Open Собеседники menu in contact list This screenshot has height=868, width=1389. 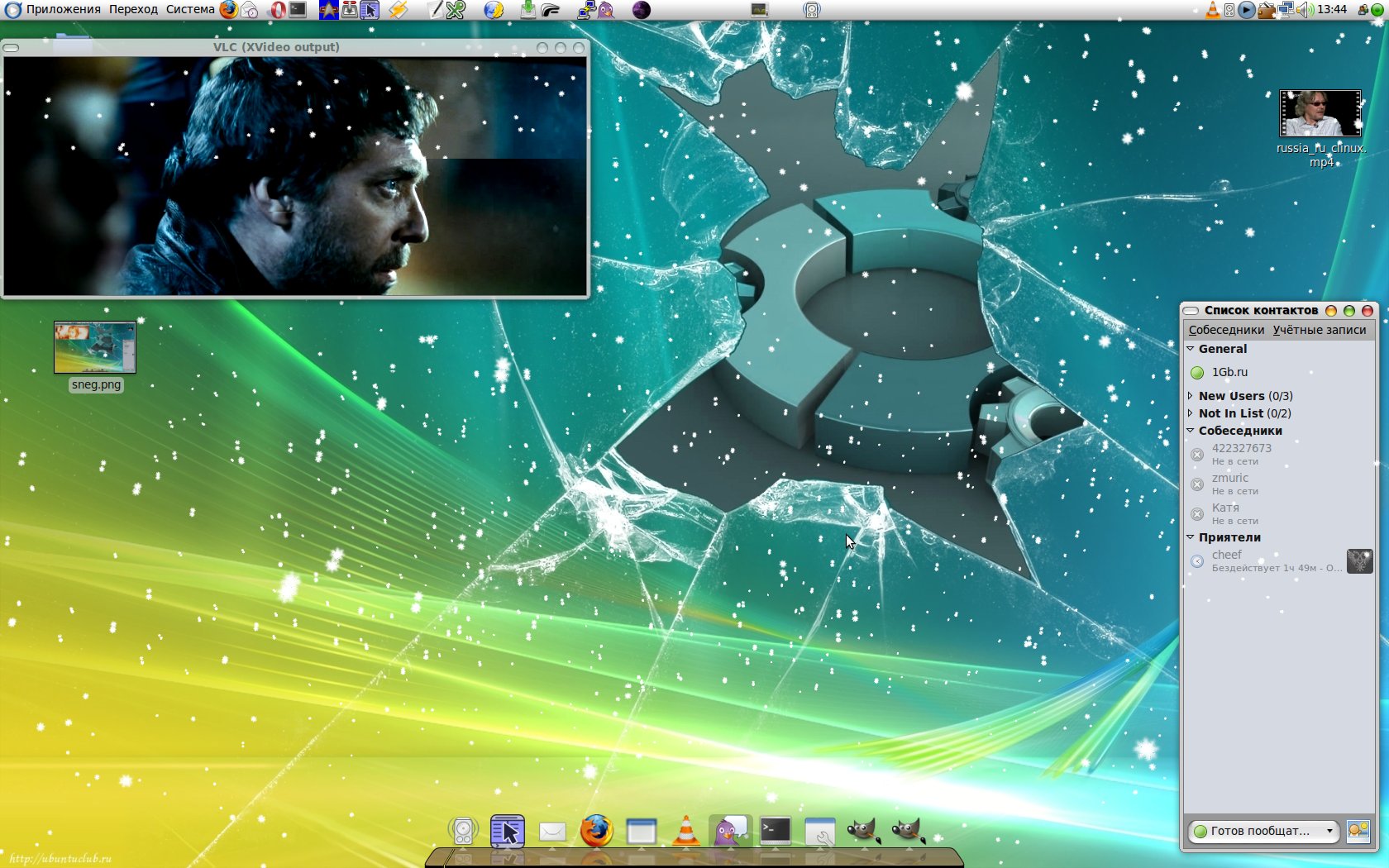pyautogui.click(x=1226, y=330)
